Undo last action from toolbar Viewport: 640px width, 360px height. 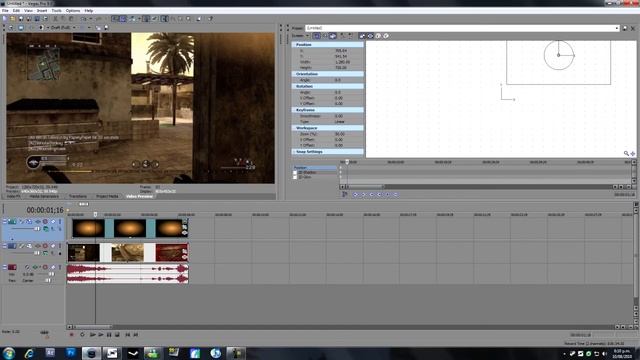84,19
